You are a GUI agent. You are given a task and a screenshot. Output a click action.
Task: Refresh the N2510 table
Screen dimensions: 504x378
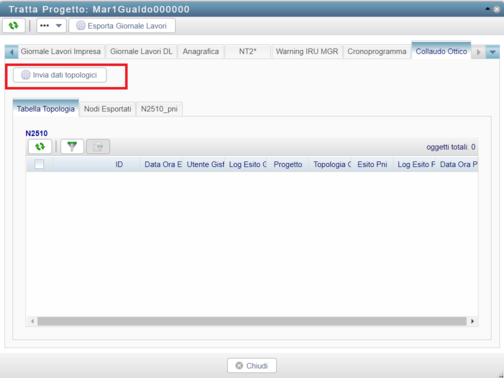pyautogui.click(x=40, y=147)
